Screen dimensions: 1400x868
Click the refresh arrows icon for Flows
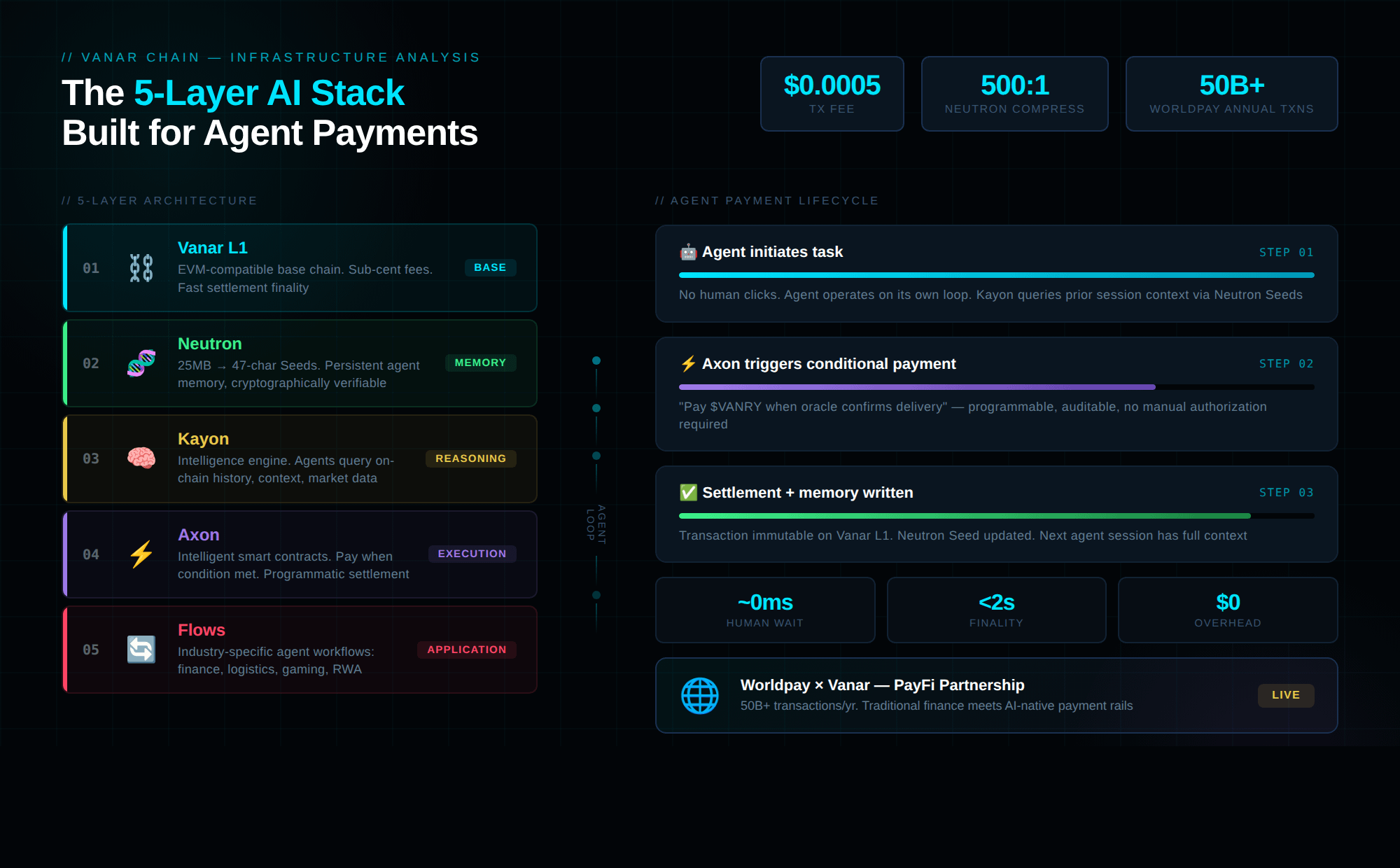pos(141,650)
